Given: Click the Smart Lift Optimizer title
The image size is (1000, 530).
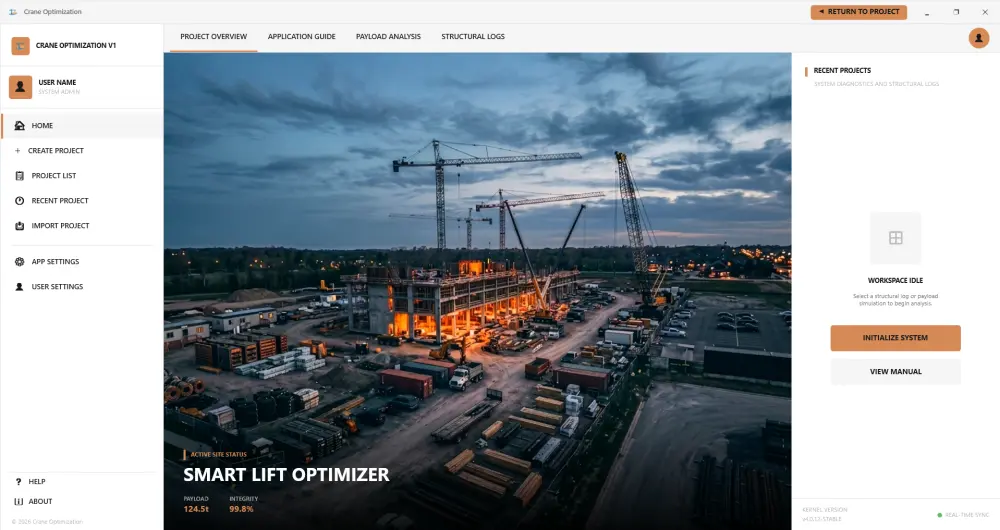Looking at the screenshot, I should coord(286,475).
